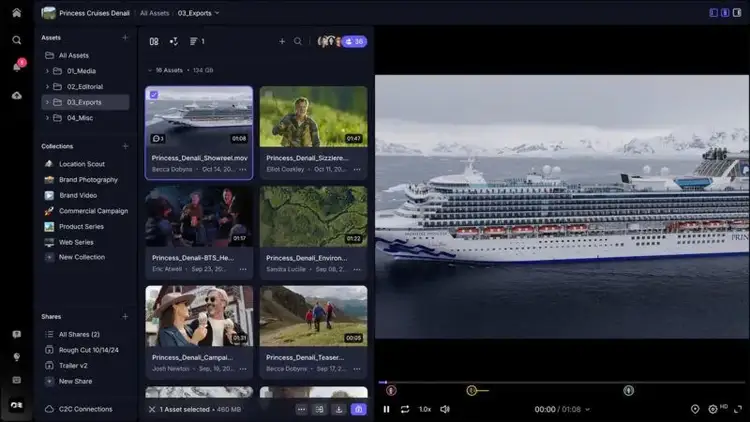Open search from the left sidebar
The height and width of the screenshot is (422, 750).
coord(17,40)
